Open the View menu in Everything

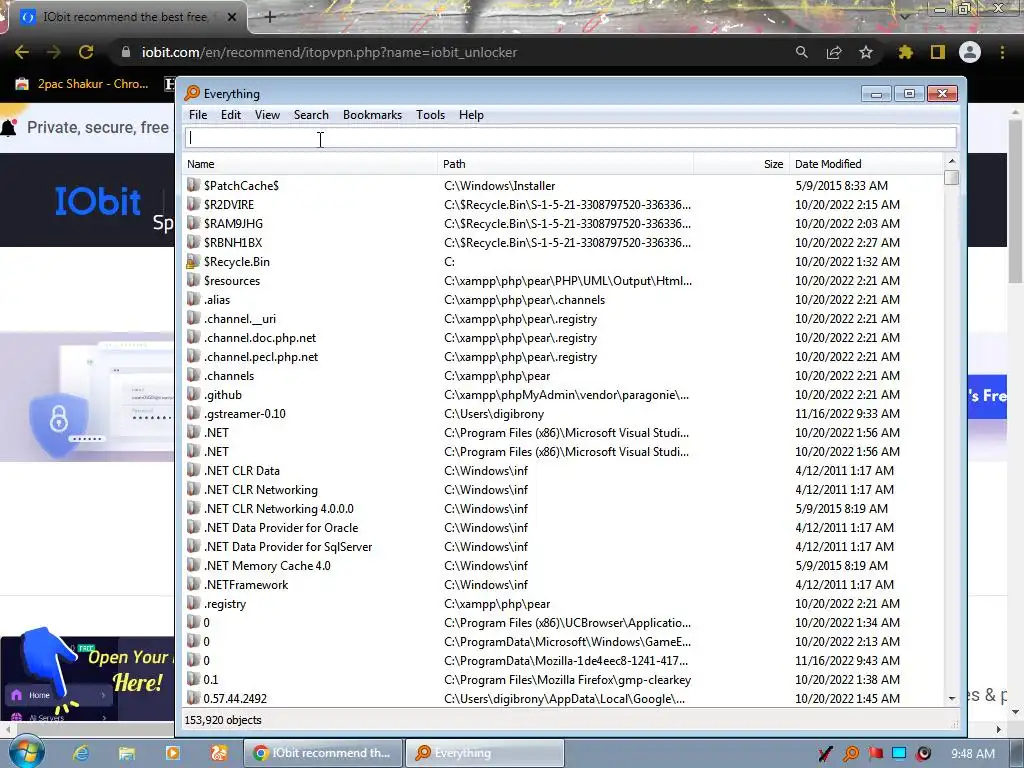point(267,115)
